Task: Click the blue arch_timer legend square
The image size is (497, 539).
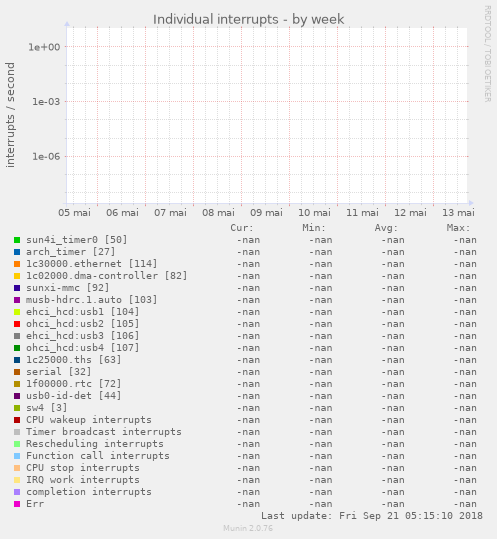Action: [x=17, y=252]
